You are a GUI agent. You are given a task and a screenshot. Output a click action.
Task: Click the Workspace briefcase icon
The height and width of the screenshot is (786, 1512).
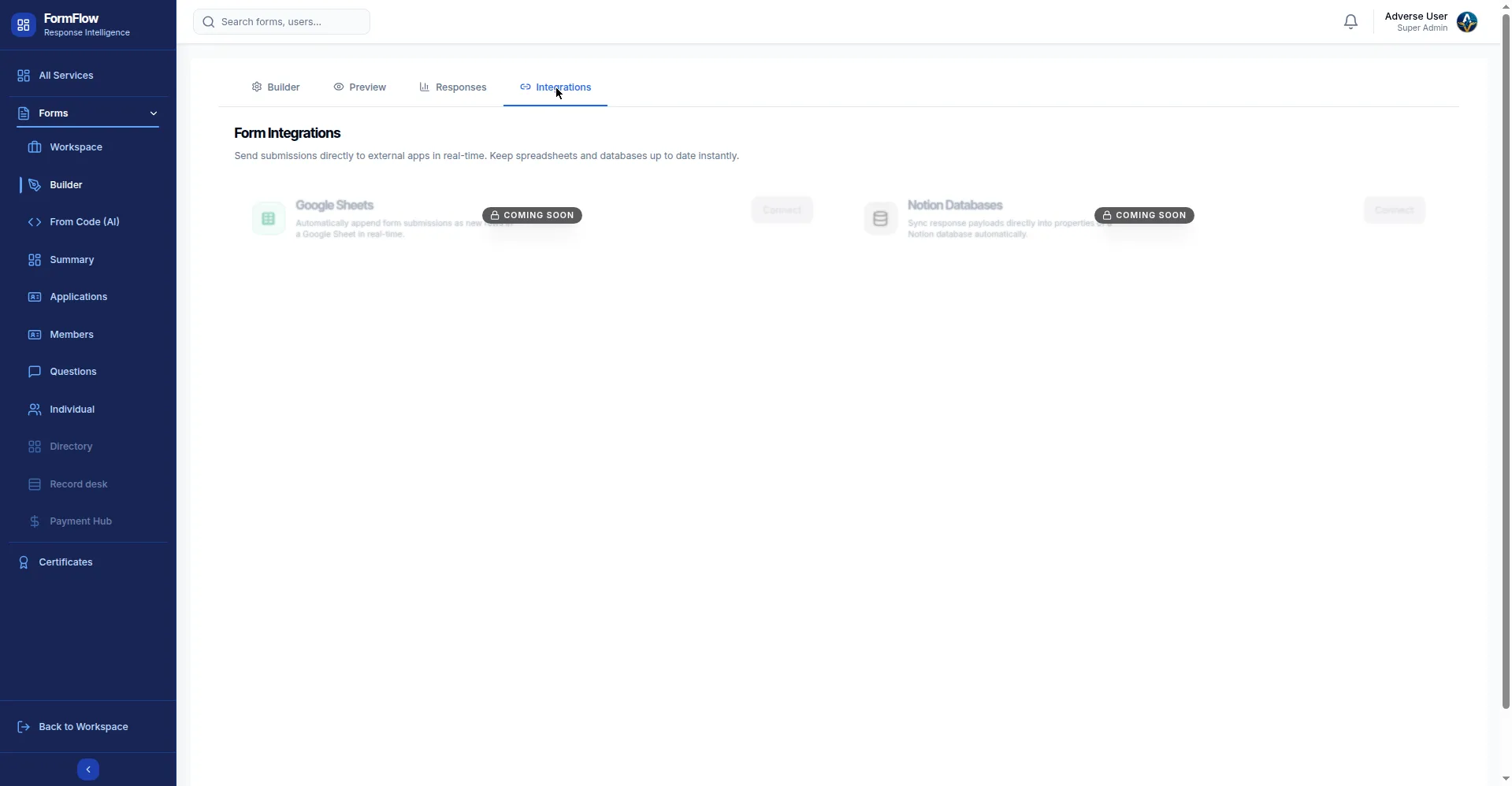tap(35, 147)
